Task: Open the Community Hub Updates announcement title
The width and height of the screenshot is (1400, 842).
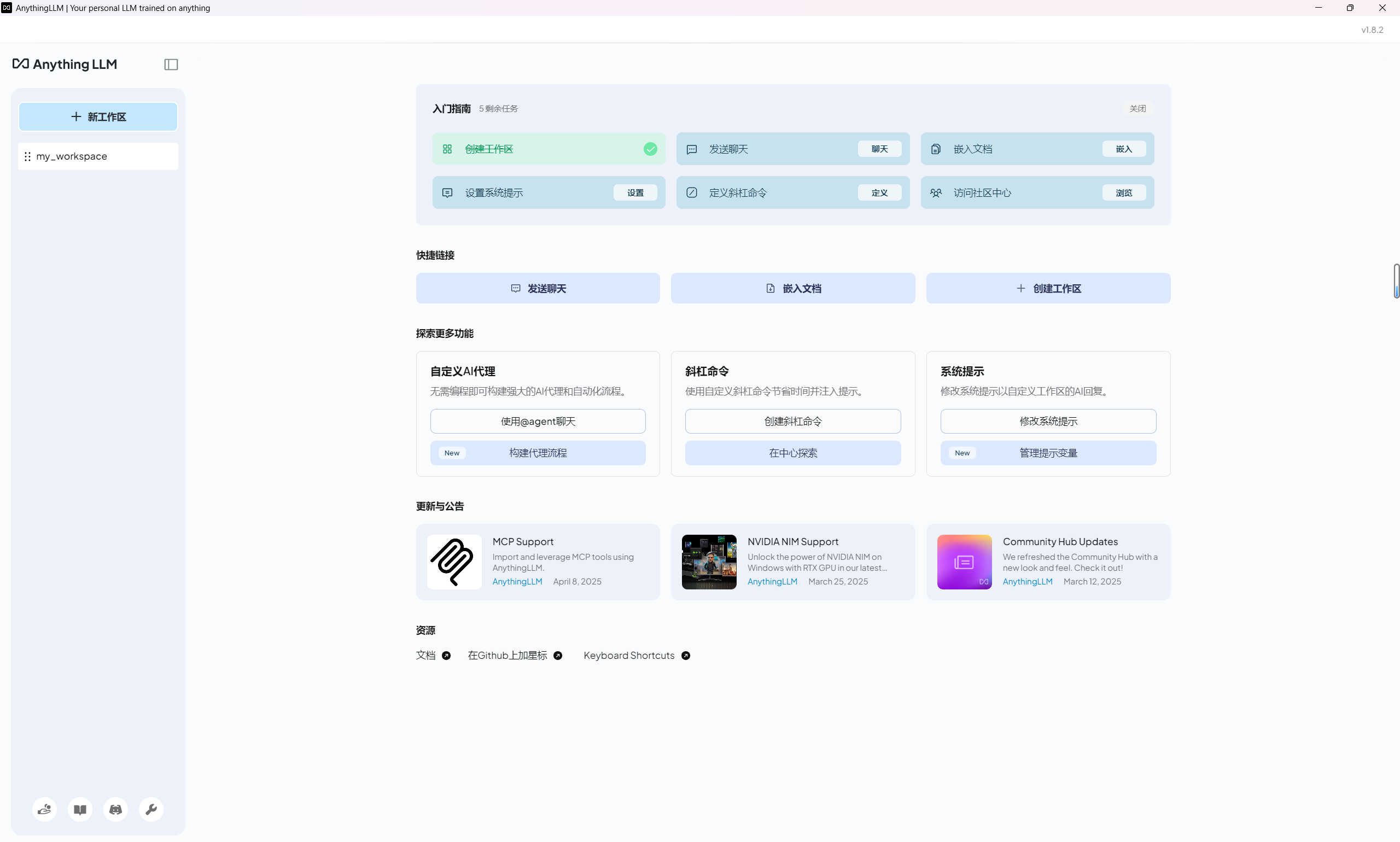Action: tap(1060, 542)
